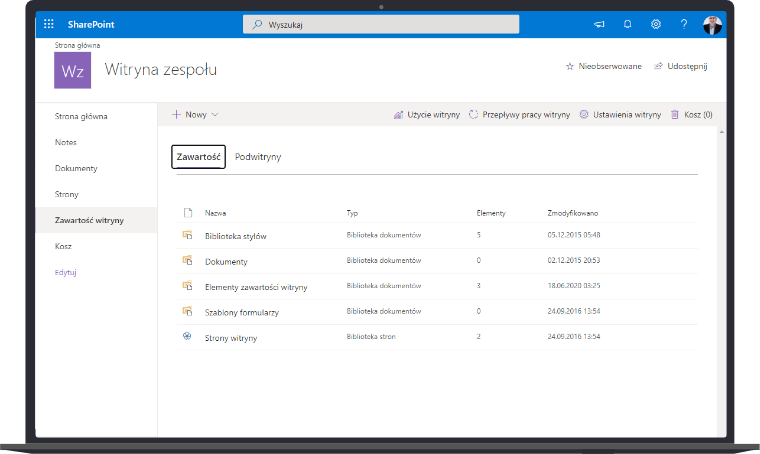Viewport: 760px width, 454px height.
Task: Open the Dokumenty library in list
Action: point(226,262)
